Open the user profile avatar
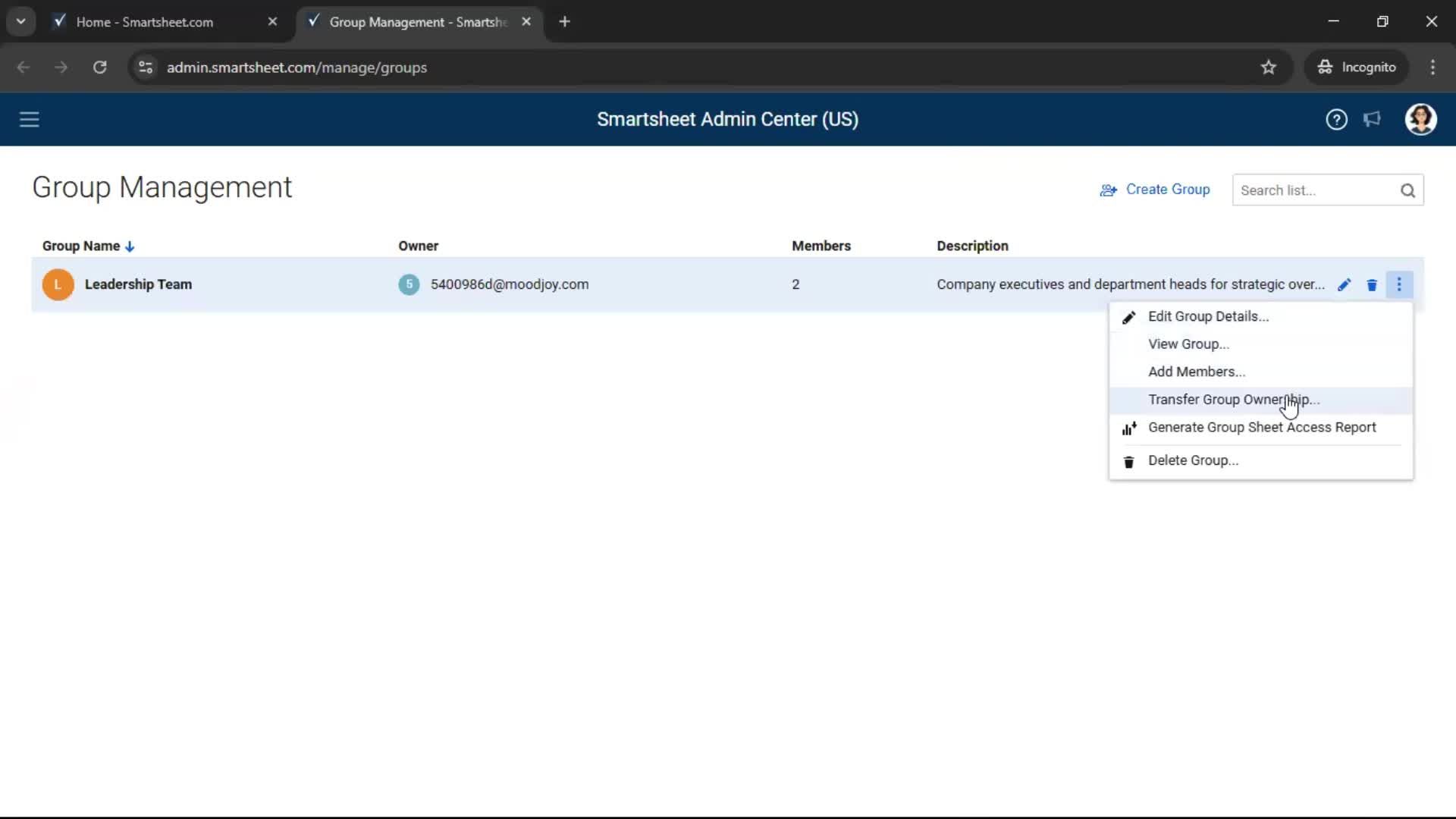Viewport: 1456px width, 819px height. point(1421,119)
